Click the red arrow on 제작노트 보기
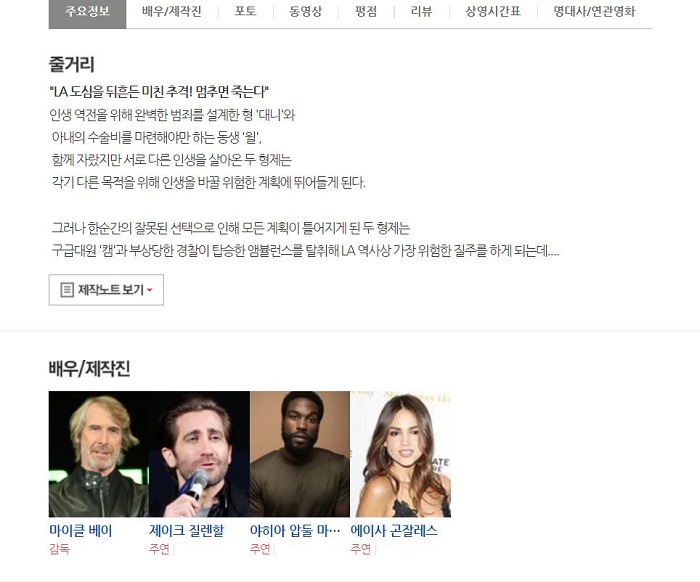 coord(150,290)
